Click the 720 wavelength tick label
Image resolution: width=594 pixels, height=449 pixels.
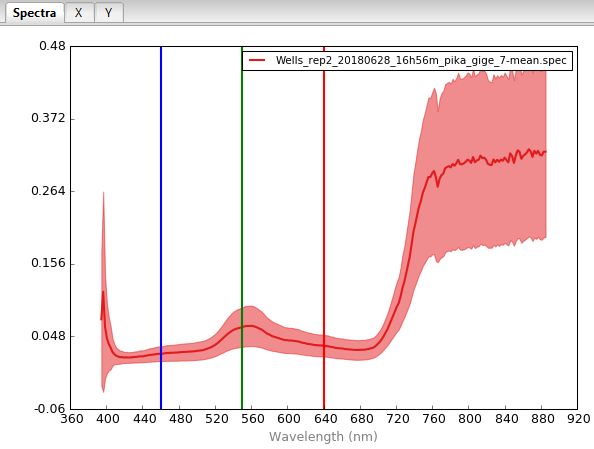click(x=398, y=419)
